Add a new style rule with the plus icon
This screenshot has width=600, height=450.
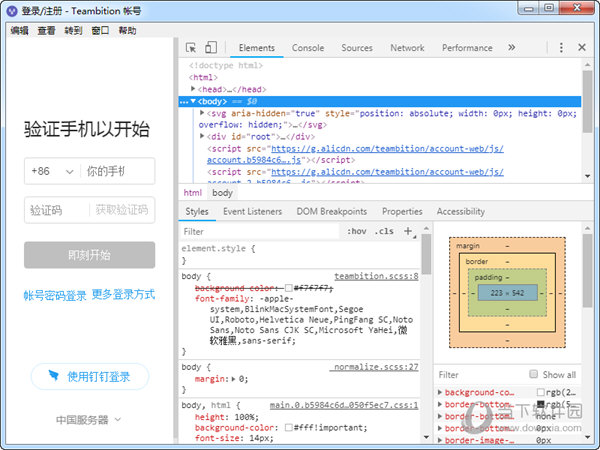[408, 231]
